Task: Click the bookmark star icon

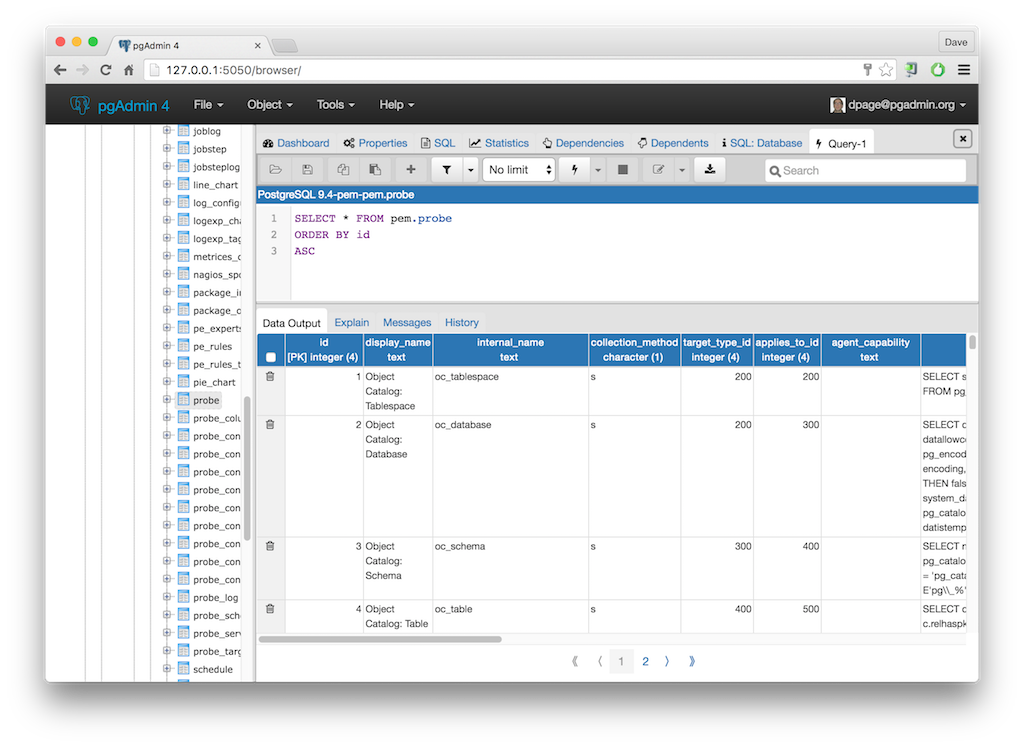Action: pyautogui.click(x=886, y=70)
